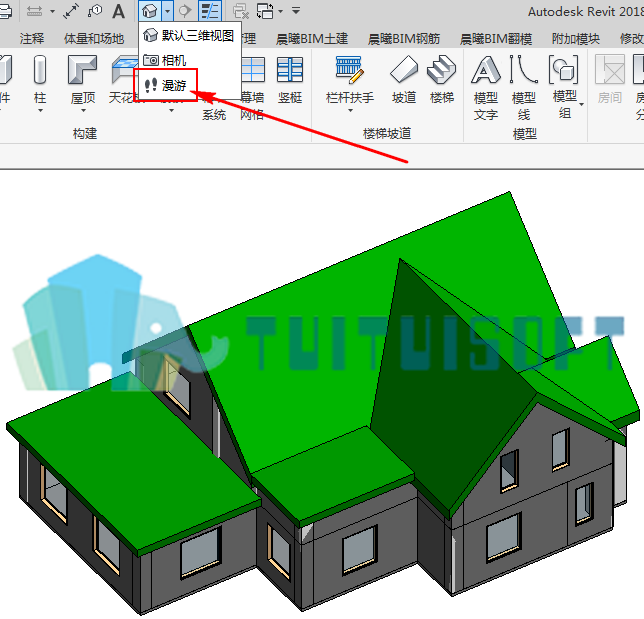644x619 pixels.
Task: Click close hidden windows icon
Action: (241, 11)
